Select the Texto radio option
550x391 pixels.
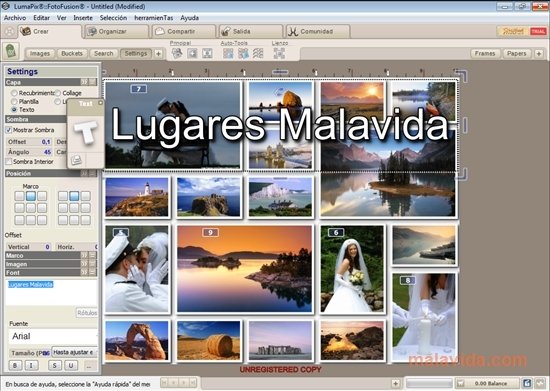pos(14,109)
